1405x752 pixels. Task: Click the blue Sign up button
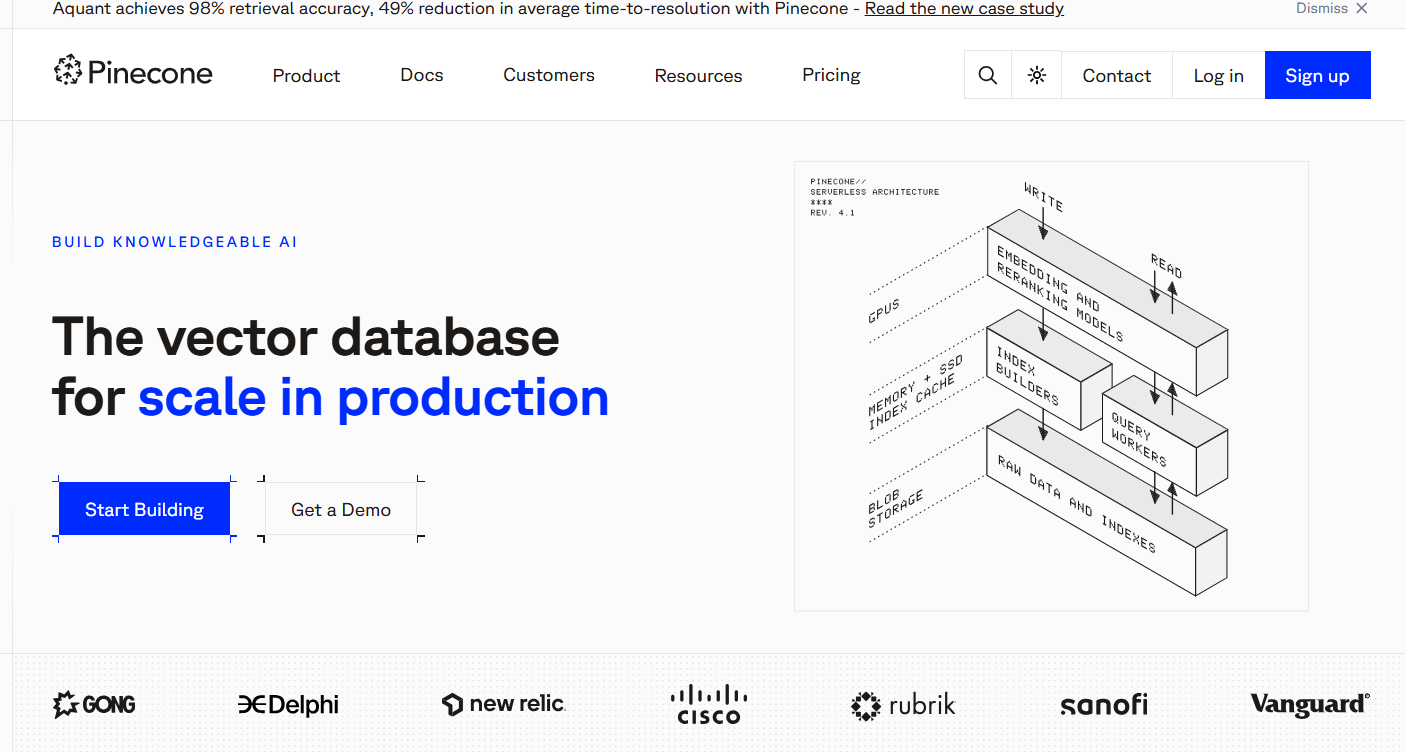point(1318,75)
